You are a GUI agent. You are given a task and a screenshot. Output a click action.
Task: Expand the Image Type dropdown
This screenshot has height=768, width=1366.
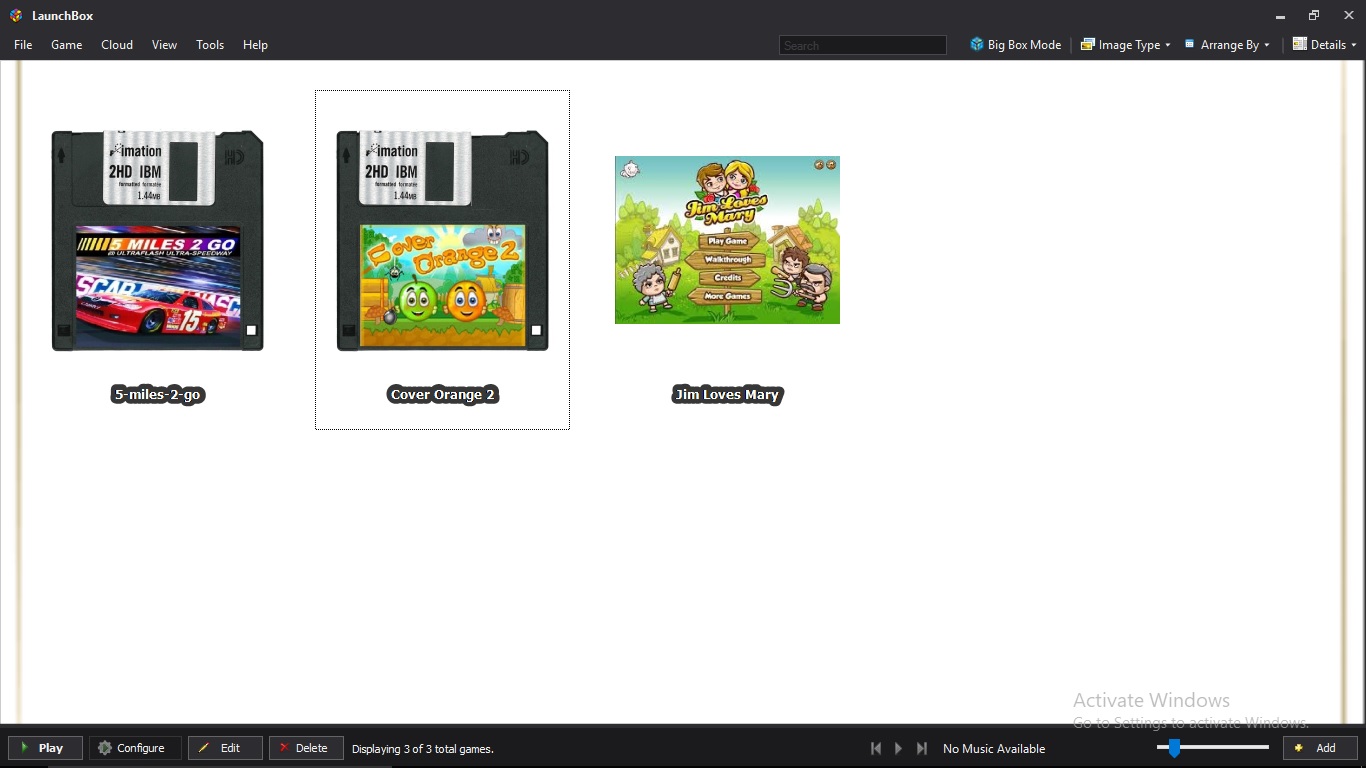click(x=1126, y=45)
